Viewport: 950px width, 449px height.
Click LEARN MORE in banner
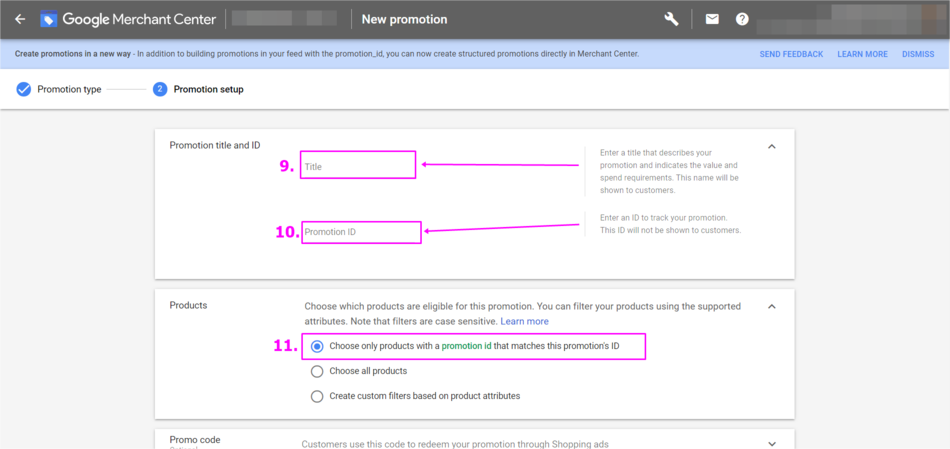[862, 54]
